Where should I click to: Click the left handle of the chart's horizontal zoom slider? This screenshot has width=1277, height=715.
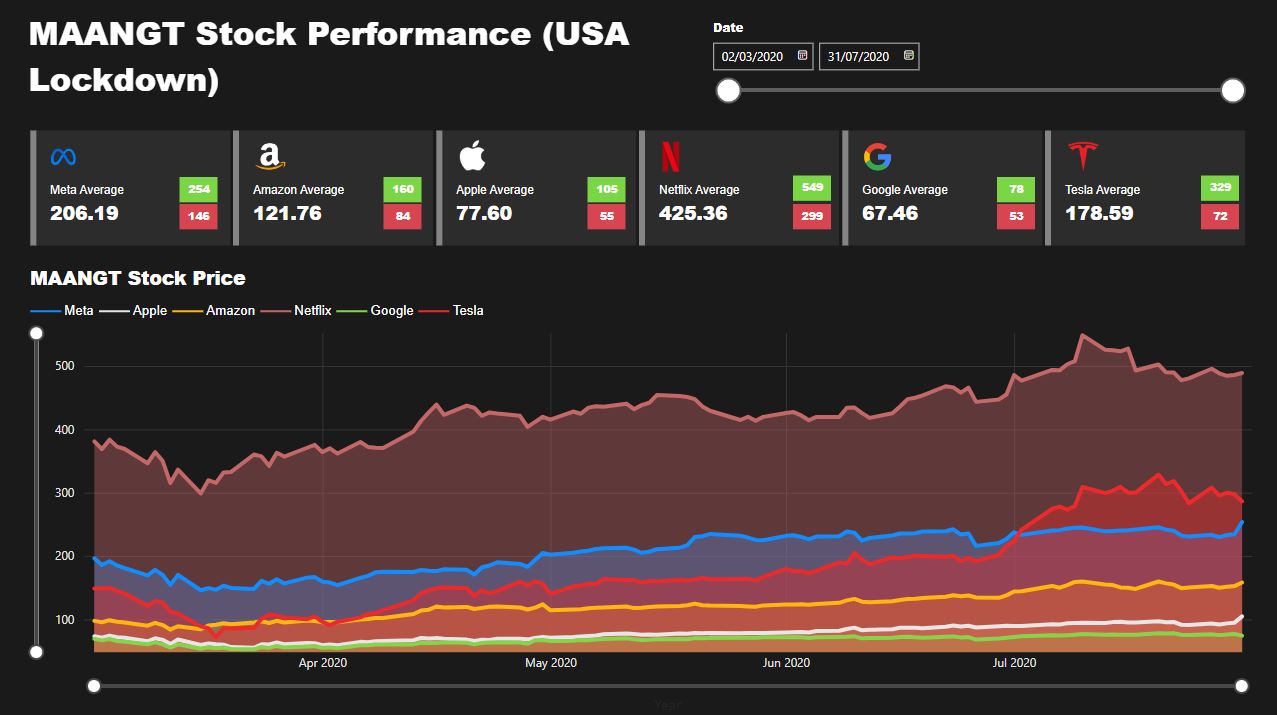pyautogui.click(x=94, y=685)
